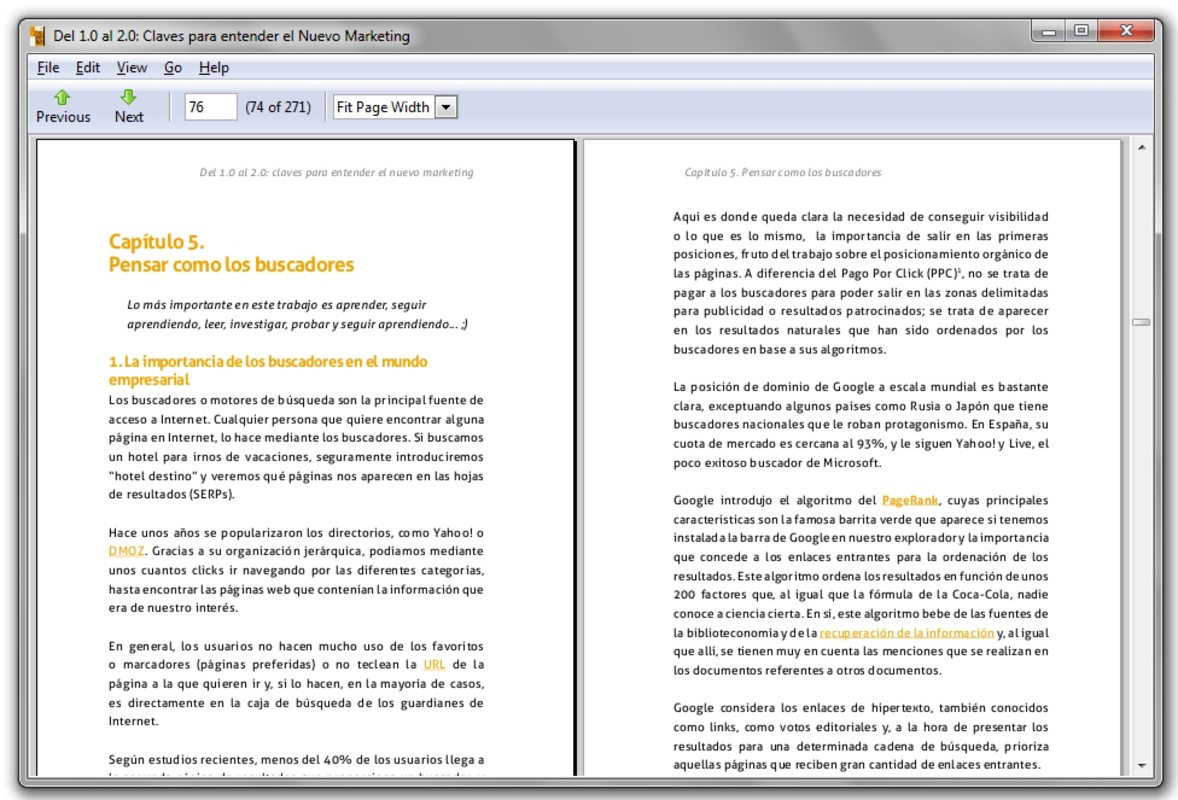Click section title '1. La importancia de los buscadores'
This screenshot has height=800, width=1178.
[x=268, y=370]
